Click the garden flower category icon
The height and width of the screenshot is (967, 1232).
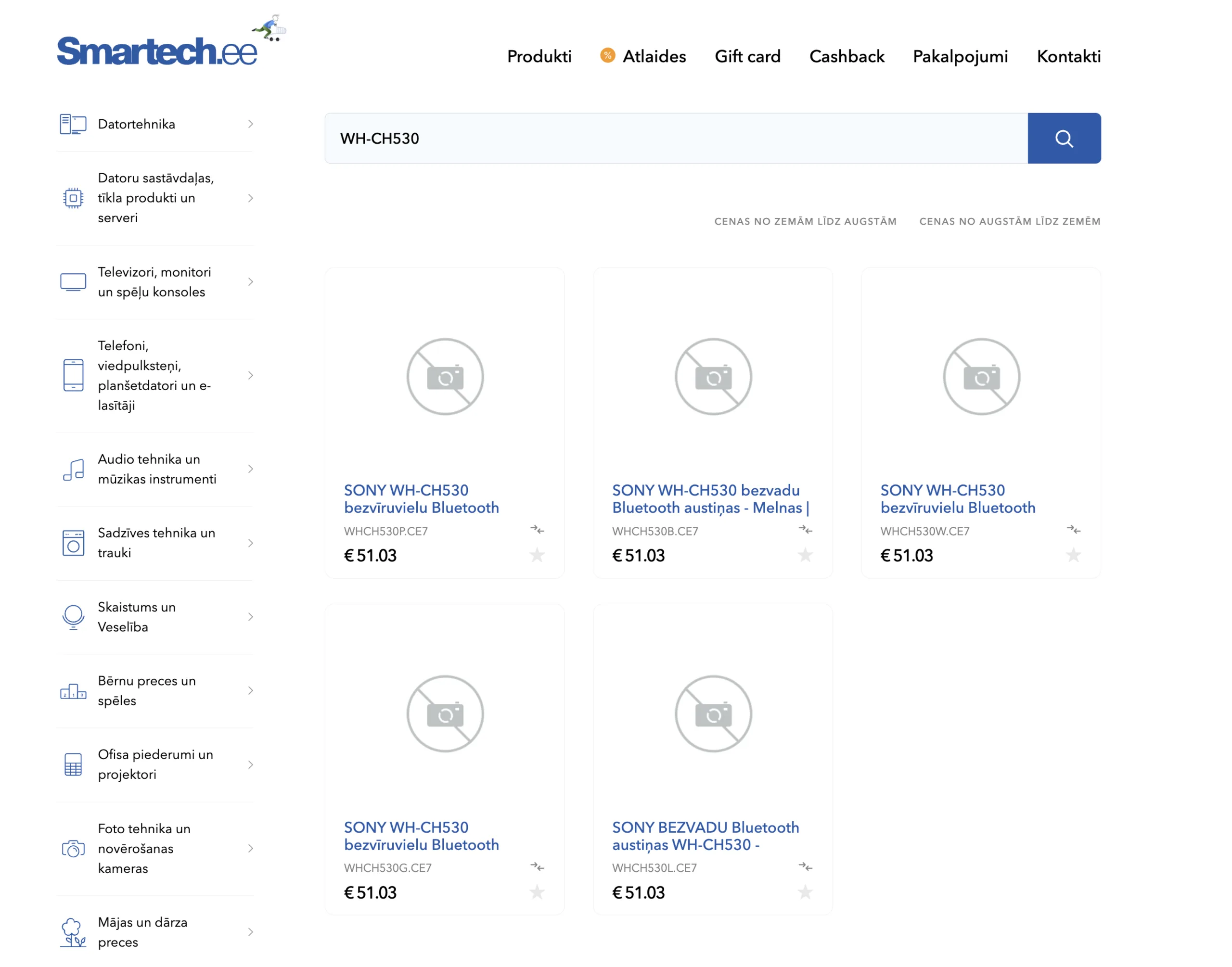pyautogui.click(x=73, y=932)
